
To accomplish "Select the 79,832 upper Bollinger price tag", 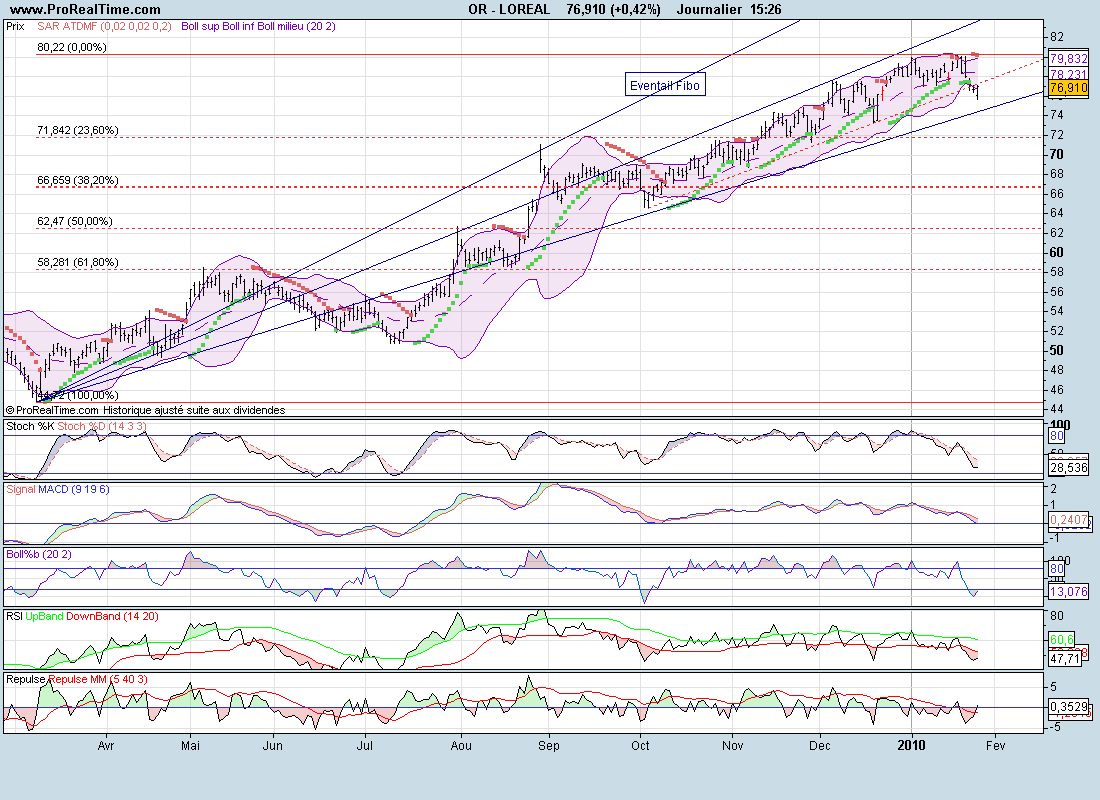I will tap(1068, 59).
